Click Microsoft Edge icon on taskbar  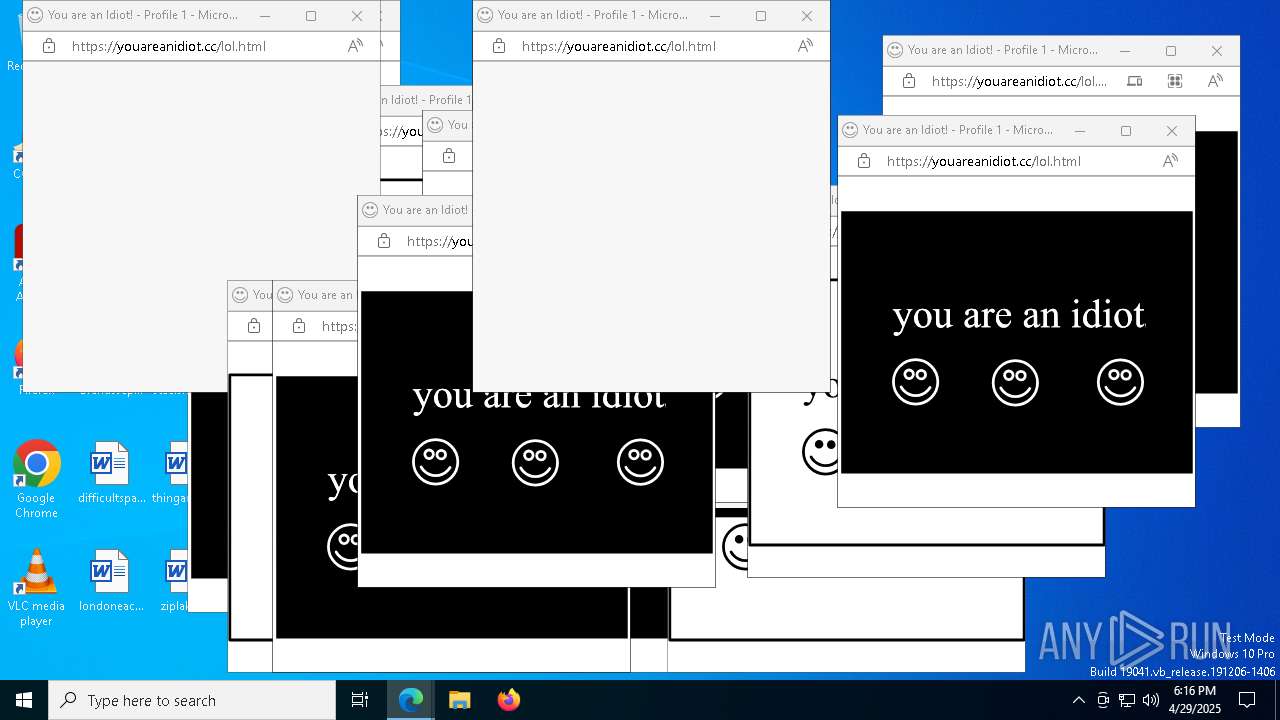411,700
